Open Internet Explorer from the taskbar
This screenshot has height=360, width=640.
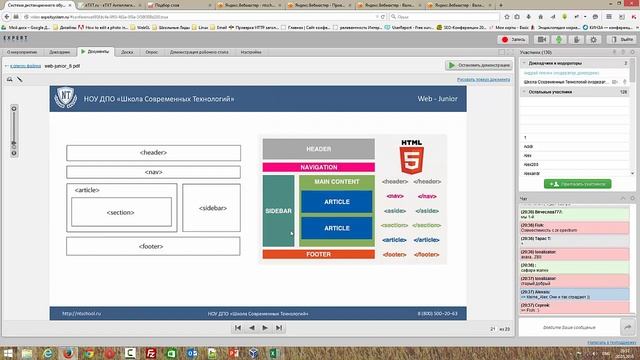click(48, 353)
